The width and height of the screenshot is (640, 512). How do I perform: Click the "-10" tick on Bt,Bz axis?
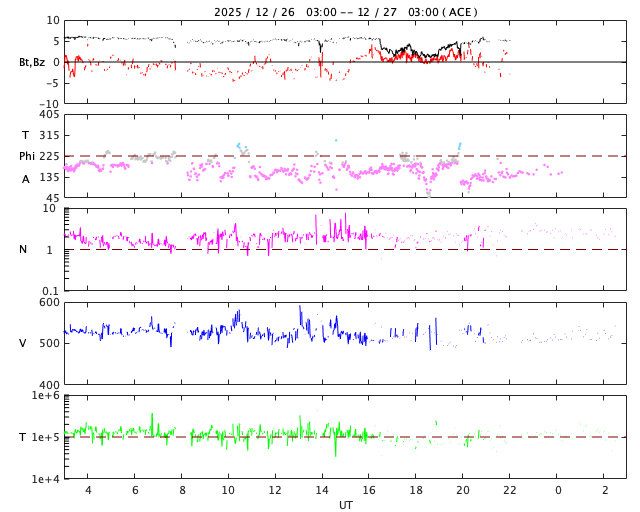point(48,103)
